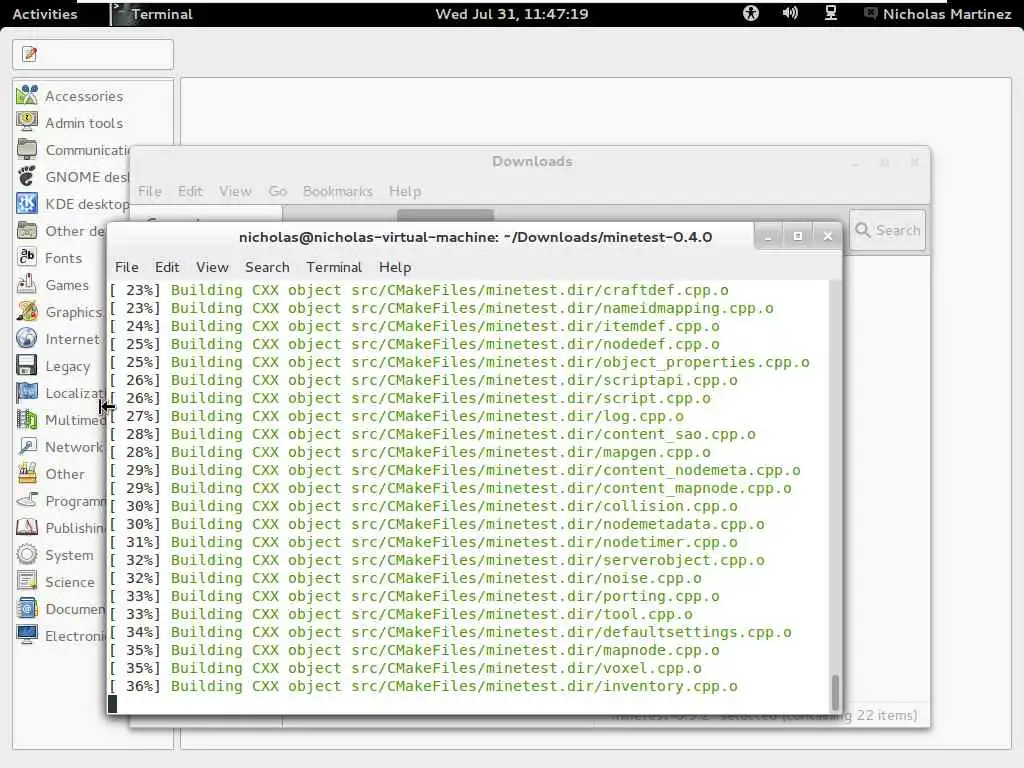The width and height of the screenshot is (1024, 768).
Task: Open Nicholas Martinez user menu
Action: point(938,14)
